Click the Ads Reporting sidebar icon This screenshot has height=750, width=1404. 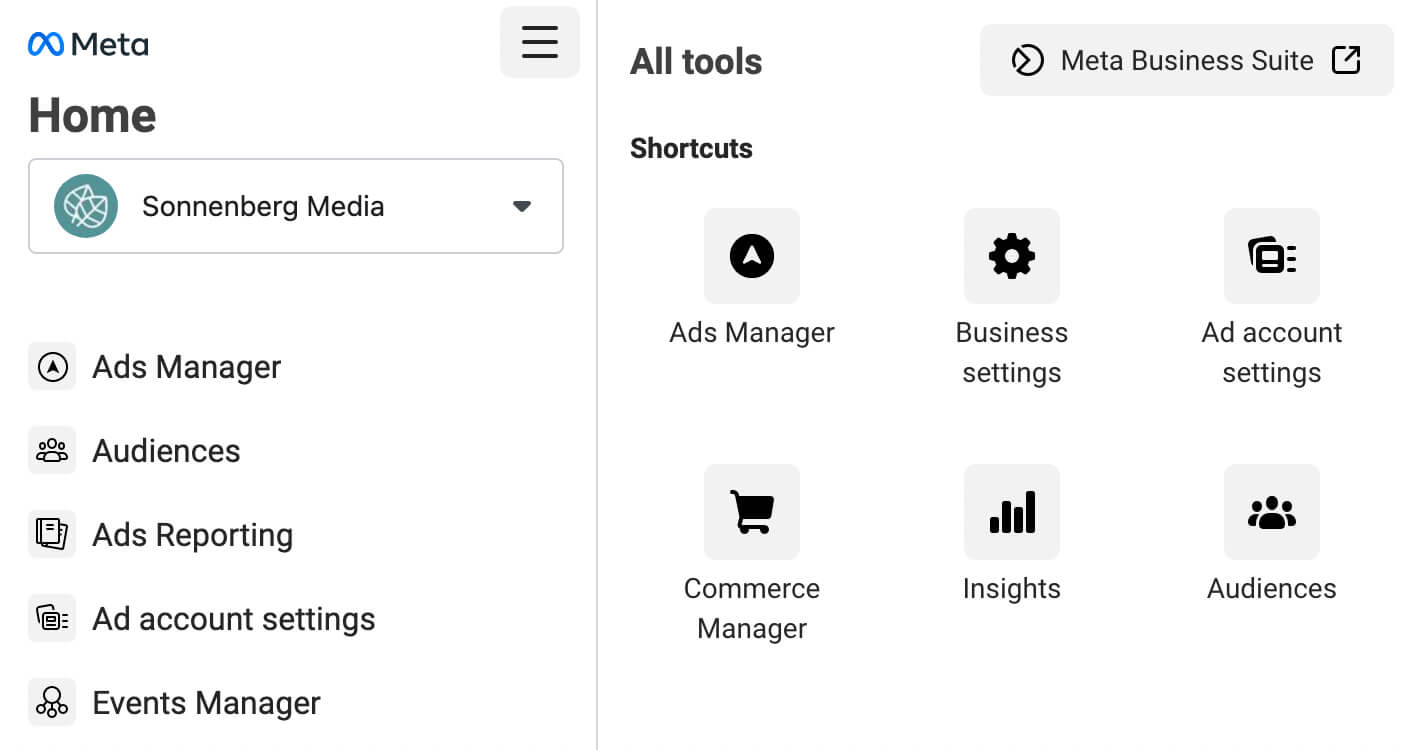pos(52,535)
